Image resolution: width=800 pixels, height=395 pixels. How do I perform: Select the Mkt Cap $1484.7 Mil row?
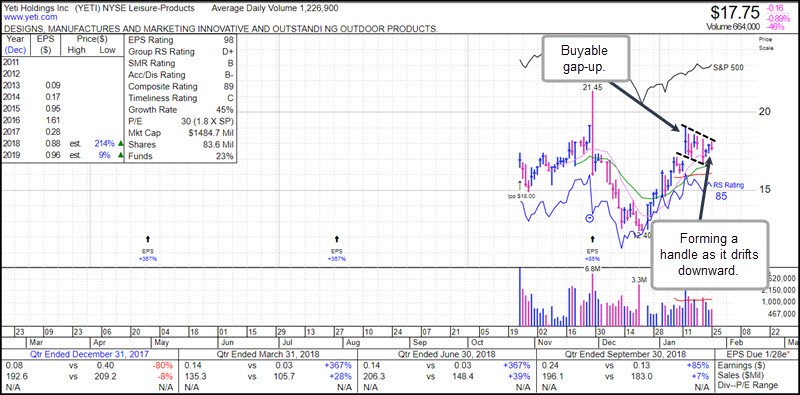click(181, 133)
